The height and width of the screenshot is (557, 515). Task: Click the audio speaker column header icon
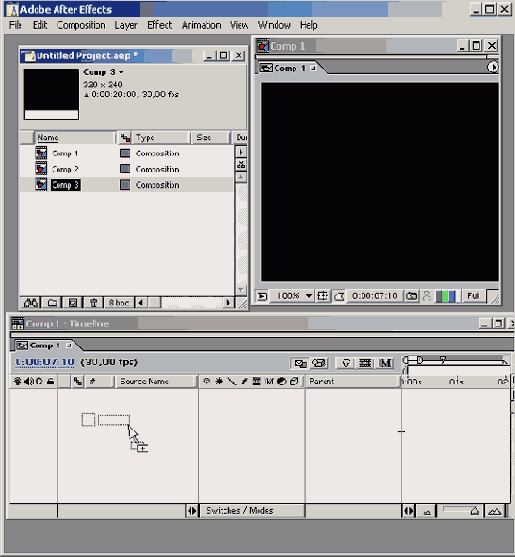pos(29,381)
